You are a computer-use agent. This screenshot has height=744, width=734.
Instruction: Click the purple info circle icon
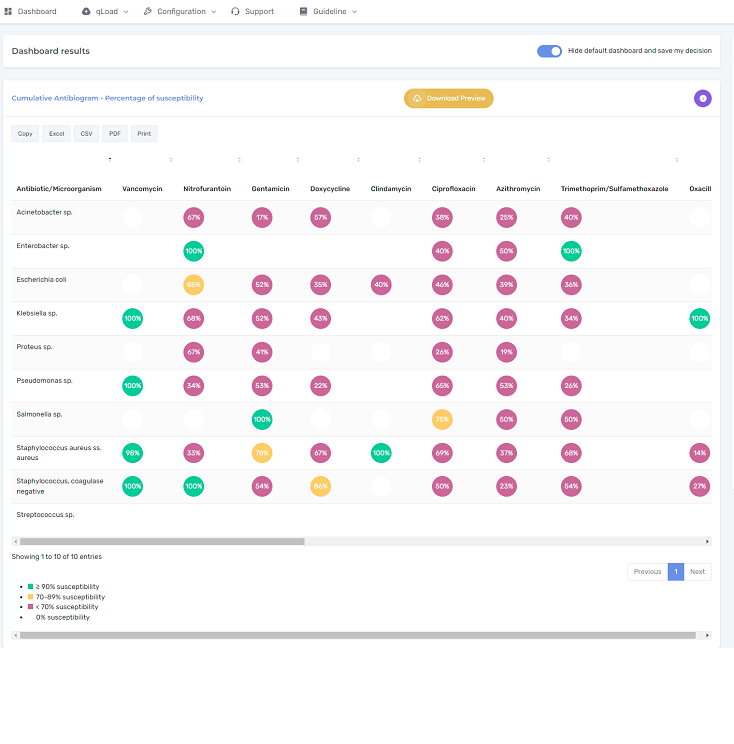[x=702, y=98]
